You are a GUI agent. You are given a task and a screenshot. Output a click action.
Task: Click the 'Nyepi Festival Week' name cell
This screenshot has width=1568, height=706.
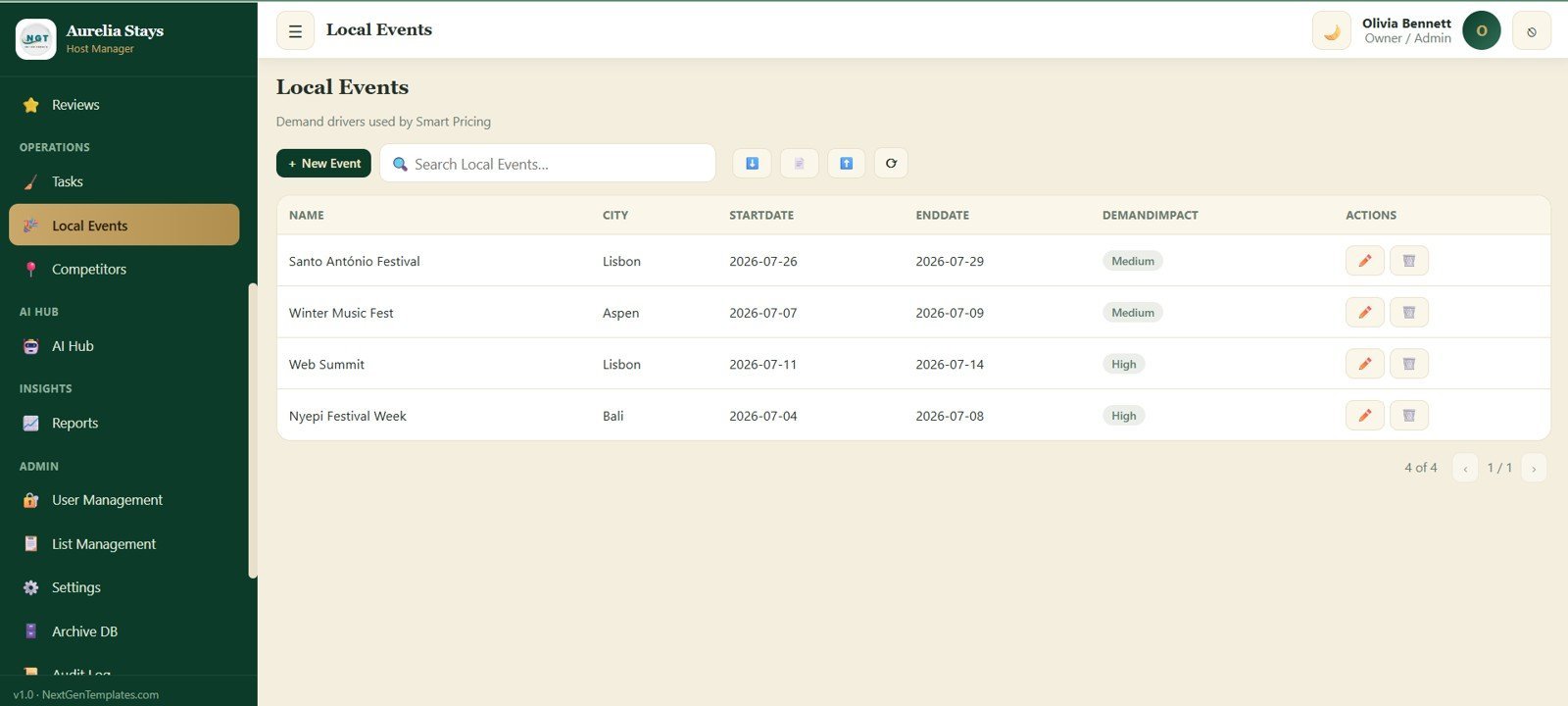pyautogui.click(x=347, y=416)
